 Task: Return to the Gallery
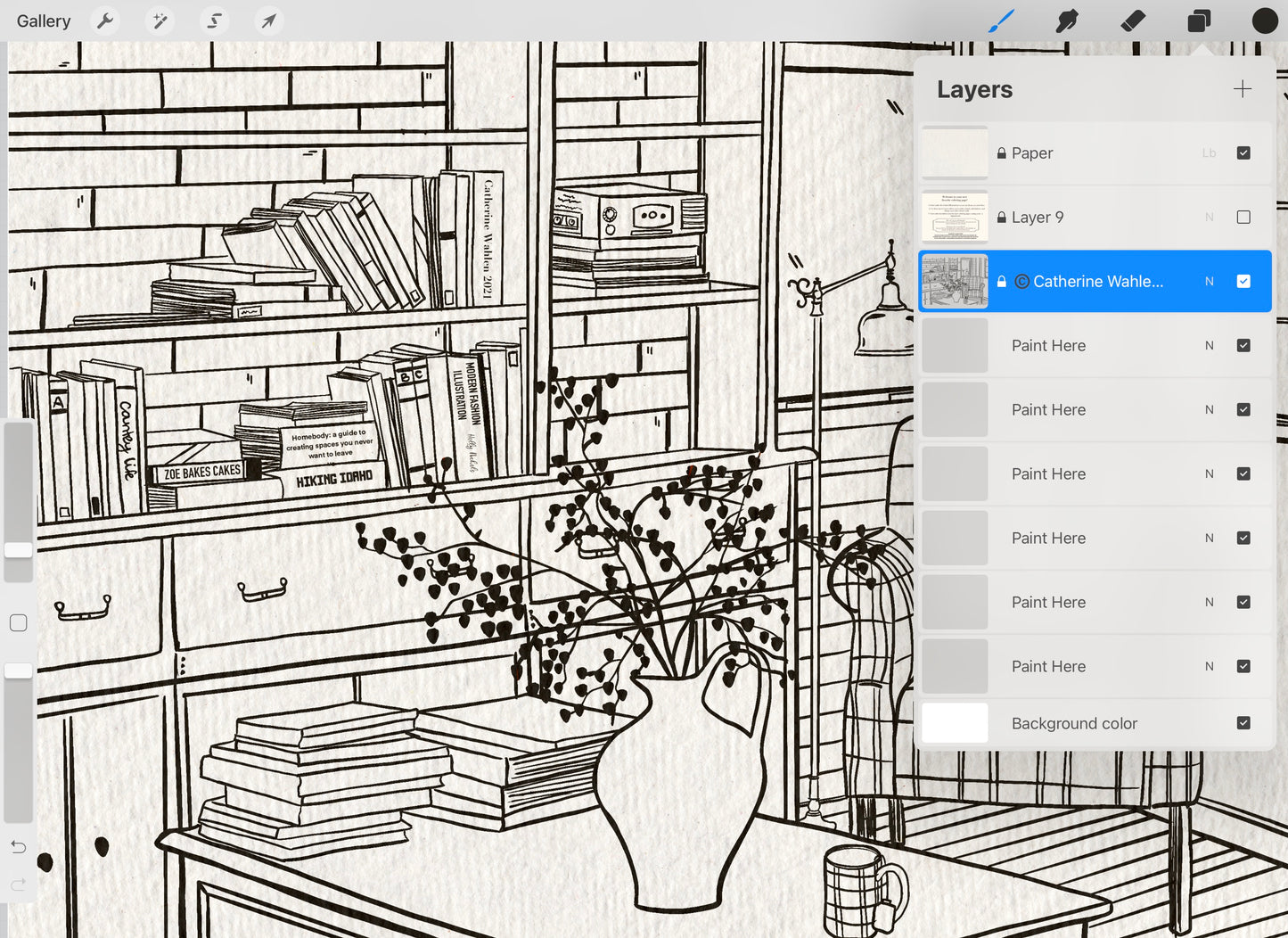click(44, 21)
